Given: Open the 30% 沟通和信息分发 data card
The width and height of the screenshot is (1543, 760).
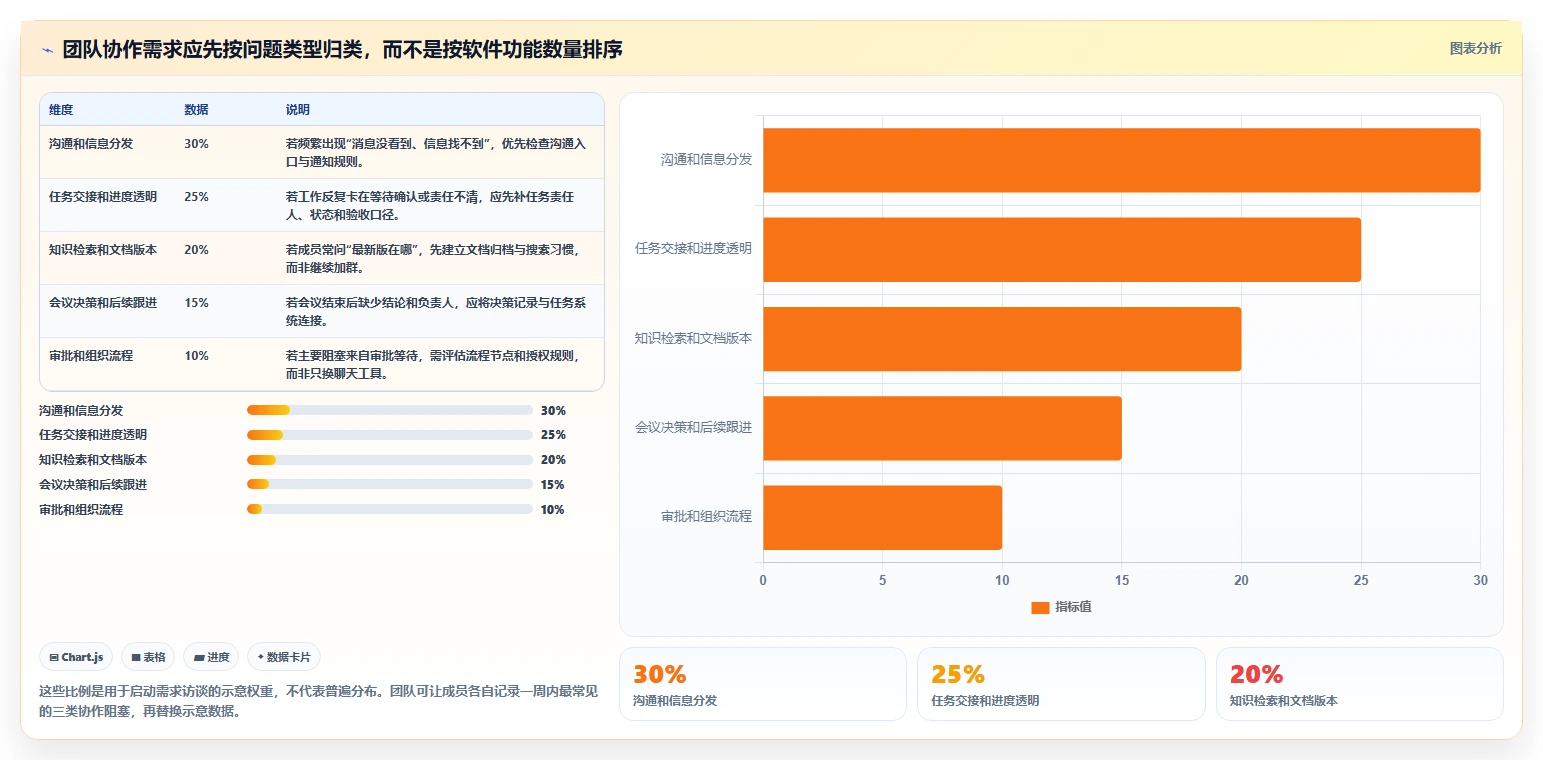Looking at the screenshot, I should 763,684.
